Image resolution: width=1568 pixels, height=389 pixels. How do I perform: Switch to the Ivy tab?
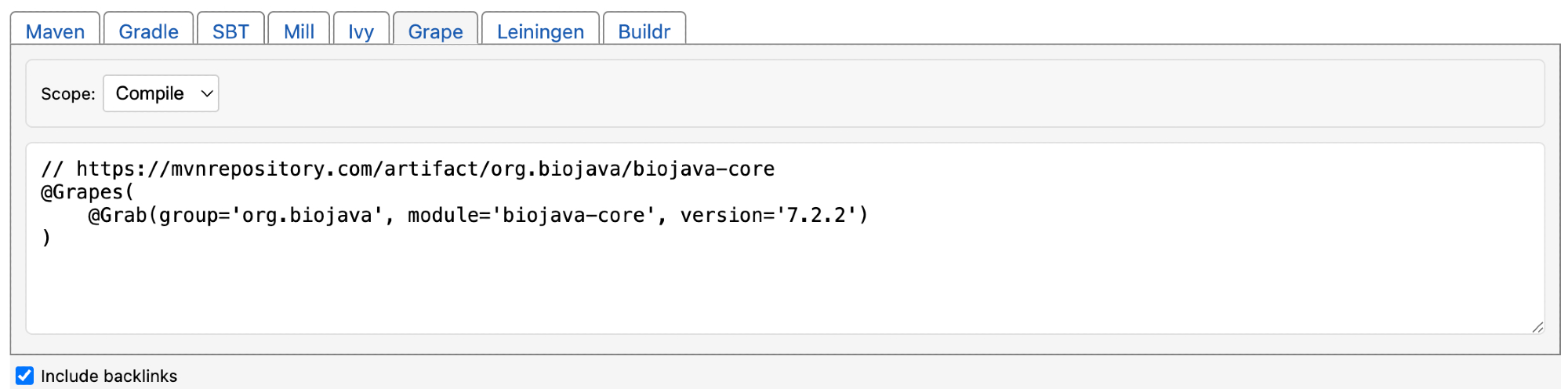coord(361,31)
